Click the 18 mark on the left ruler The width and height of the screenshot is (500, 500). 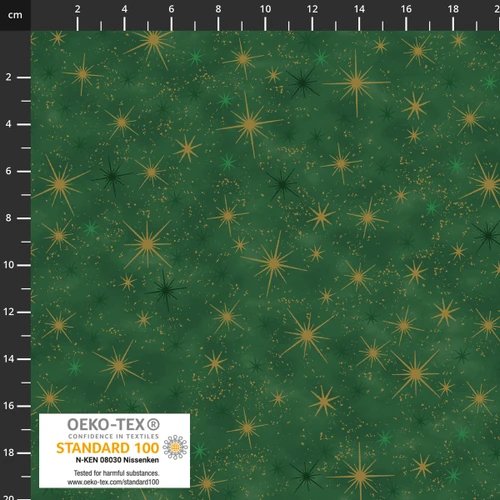click(x=9, y=453)
